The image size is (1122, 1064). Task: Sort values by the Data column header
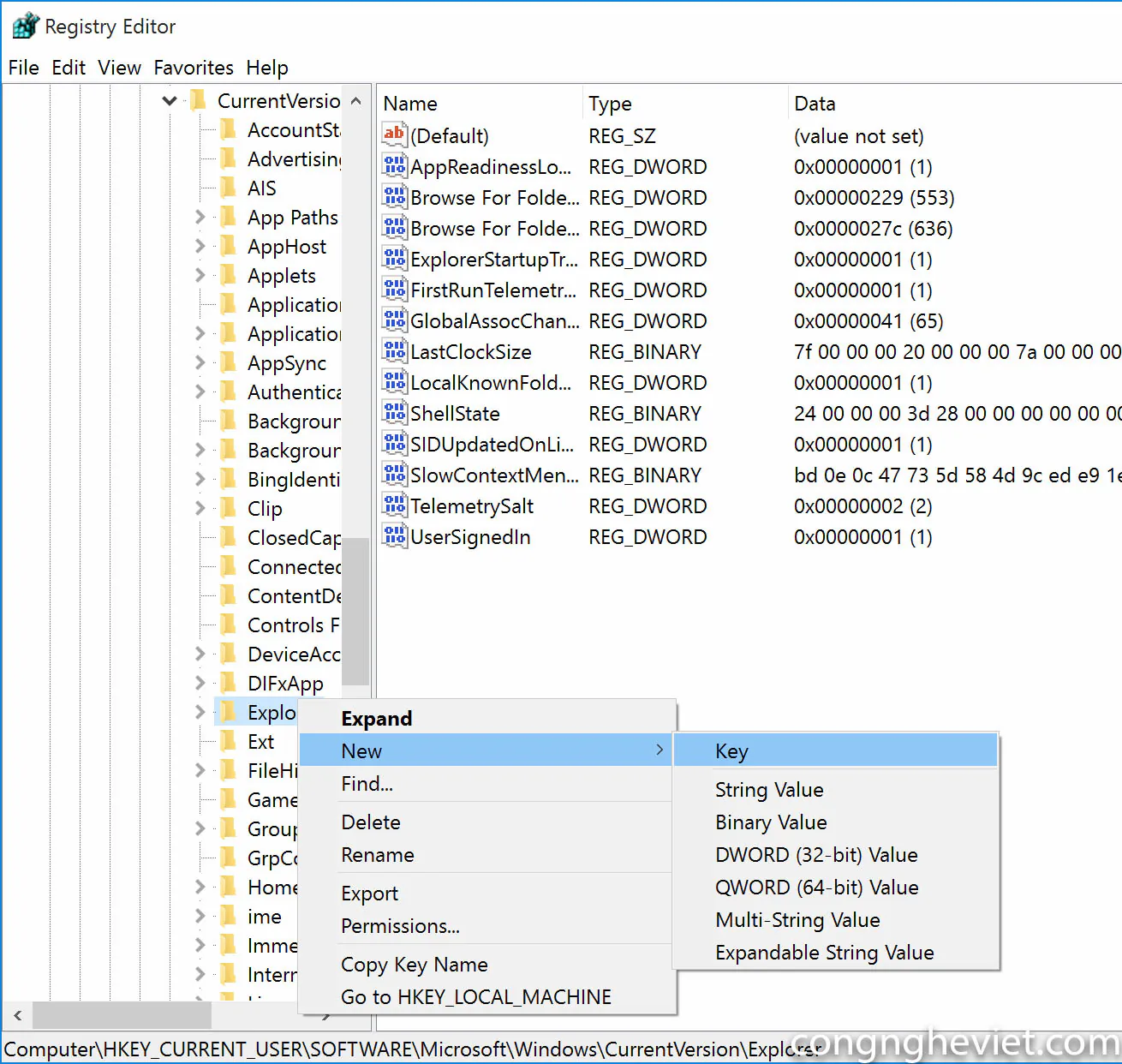955,104
